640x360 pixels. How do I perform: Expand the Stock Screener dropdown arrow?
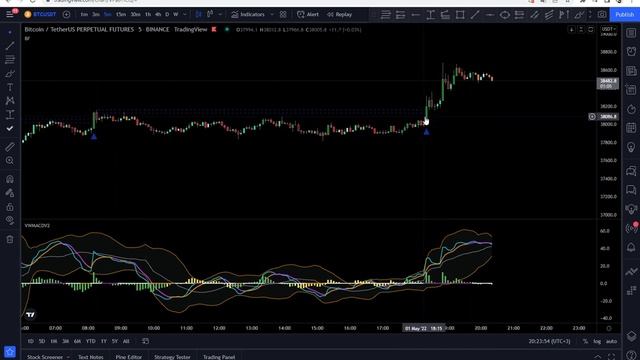[x=68, y=357]
